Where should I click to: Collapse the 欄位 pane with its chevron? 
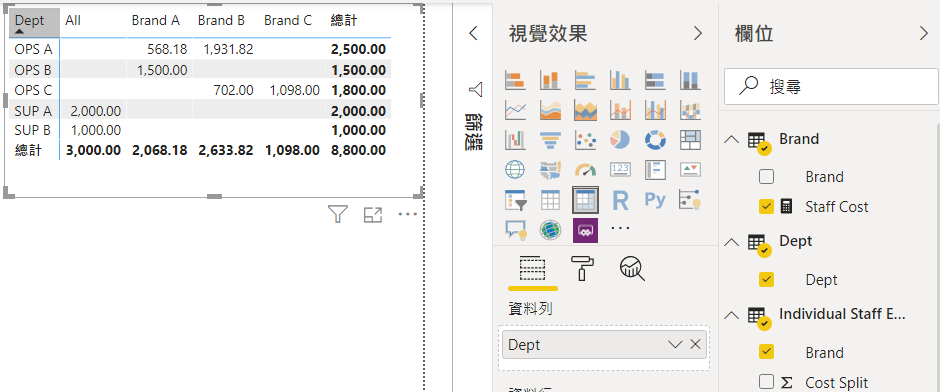(x=924, y=34)
